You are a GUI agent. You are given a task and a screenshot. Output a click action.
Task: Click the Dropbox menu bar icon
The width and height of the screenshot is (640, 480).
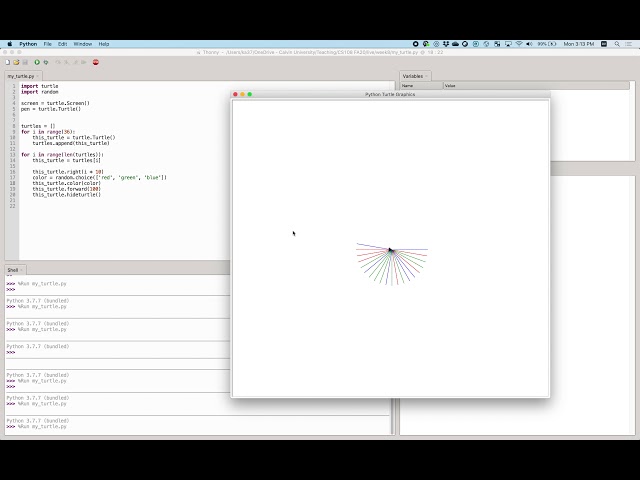point(446,44)
